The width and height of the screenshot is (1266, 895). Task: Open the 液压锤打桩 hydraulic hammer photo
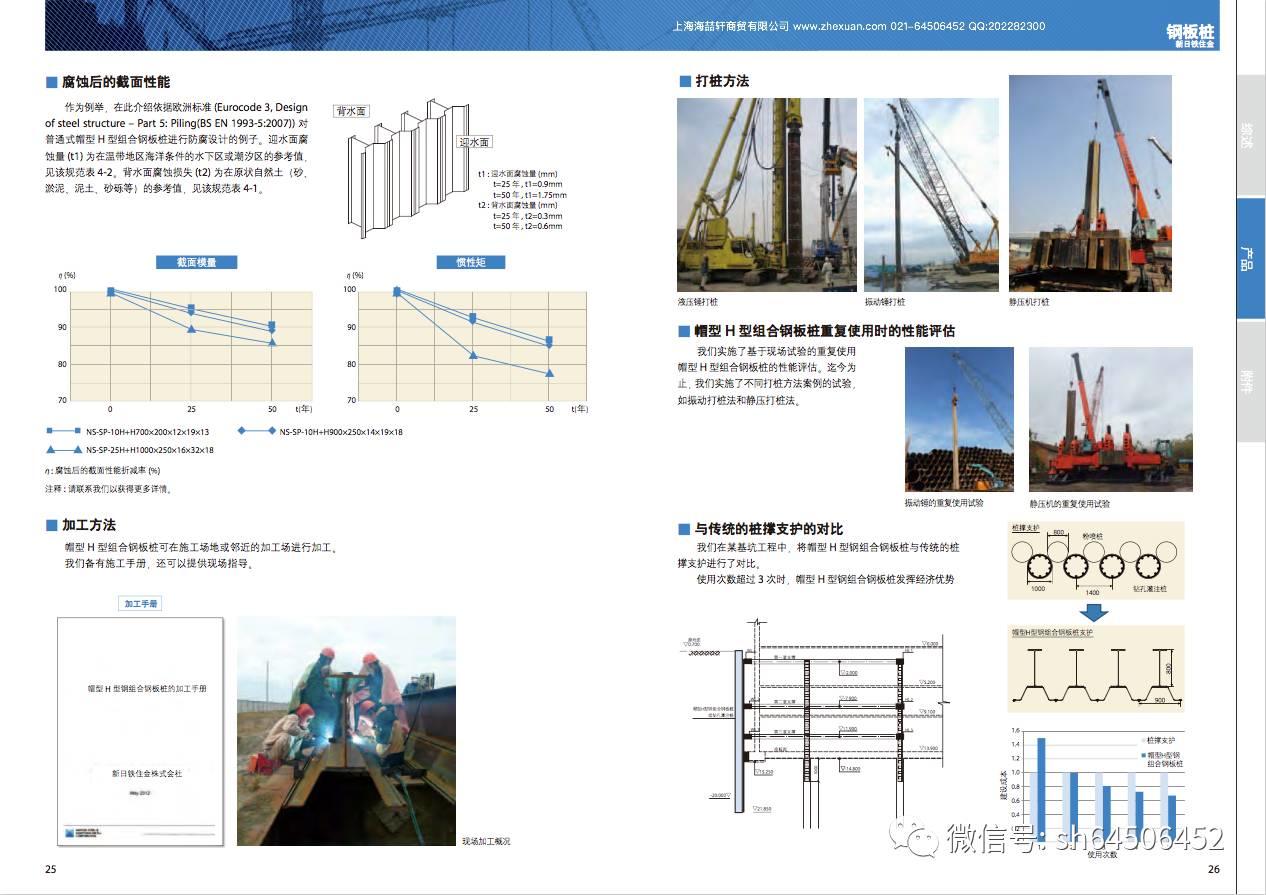pyautogui.click(x=767, y=194)
